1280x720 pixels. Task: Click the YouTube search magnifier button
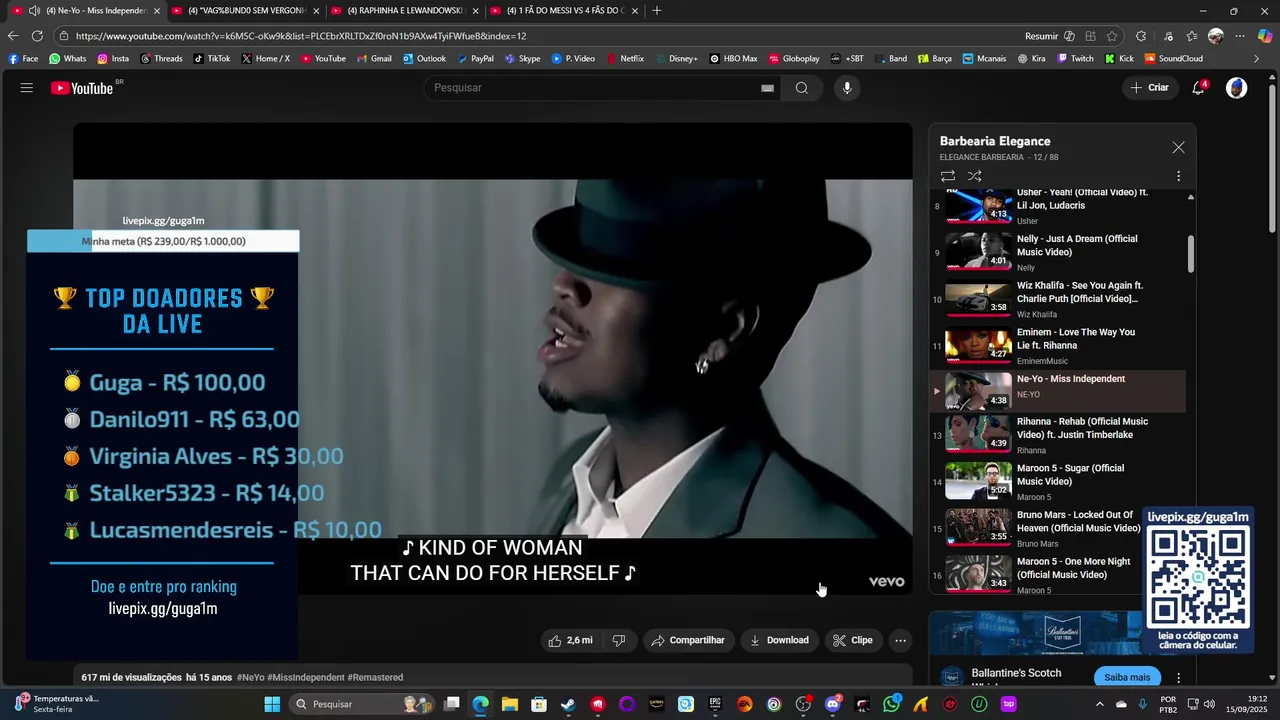802,88
